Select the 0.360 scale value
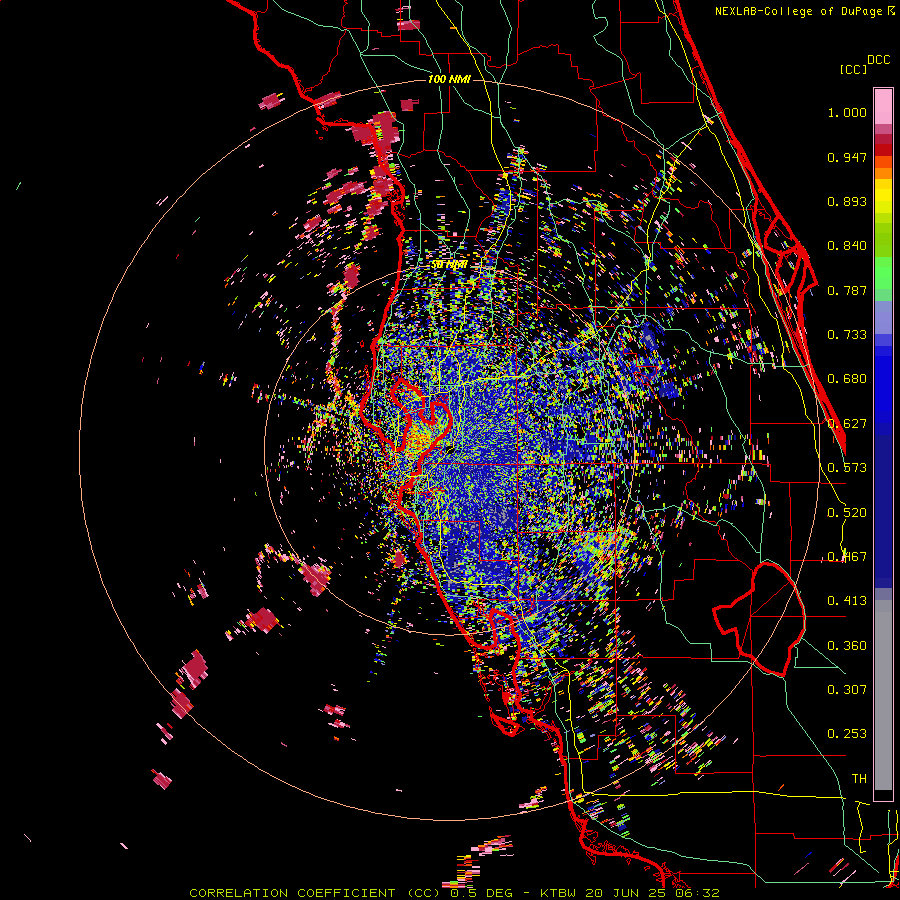This screenshot has height=900, width=900. [x=847, y=646]
